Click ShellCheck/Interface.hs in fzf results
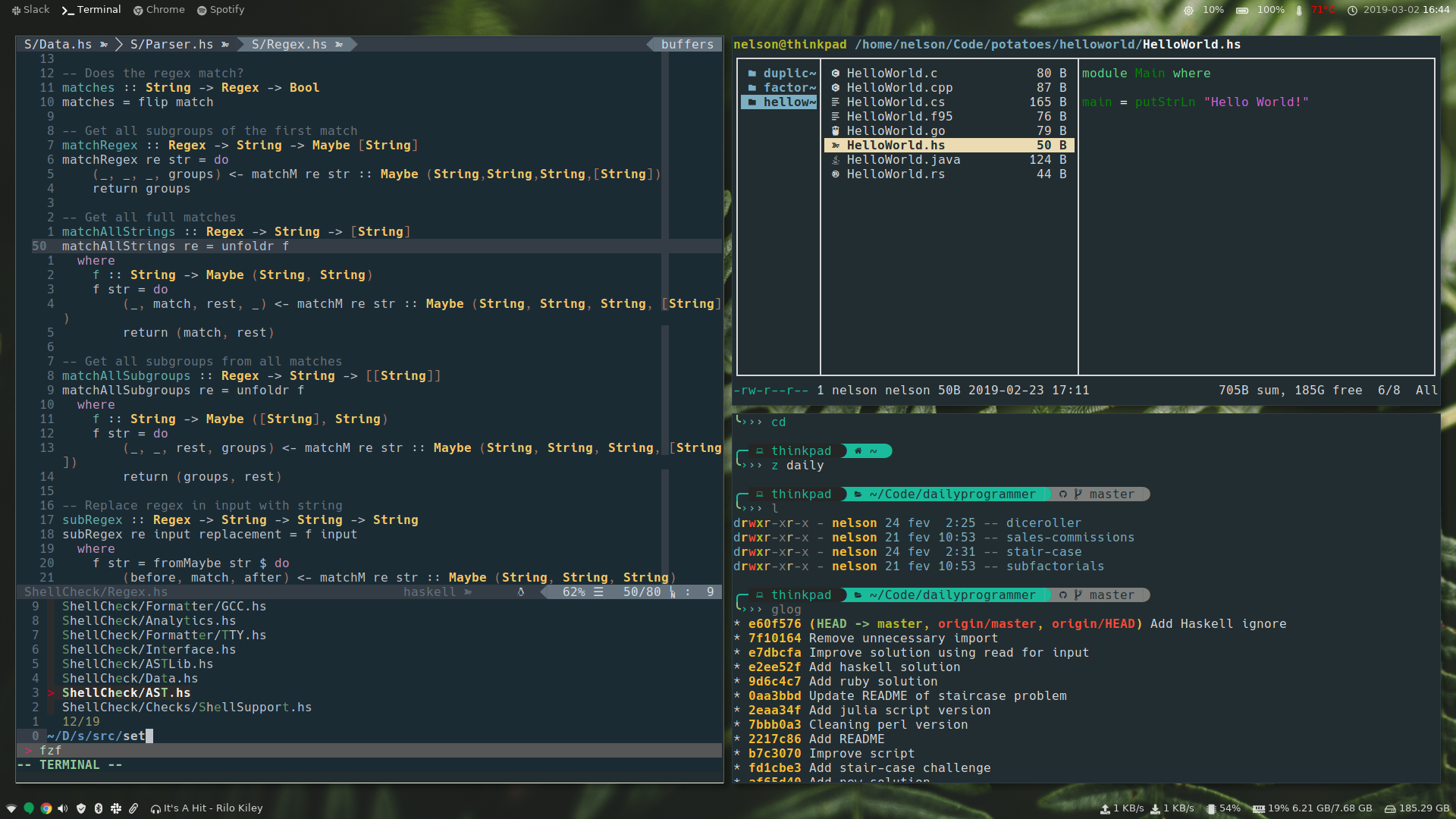1456x819 pixels. click(x=149, y=650)
